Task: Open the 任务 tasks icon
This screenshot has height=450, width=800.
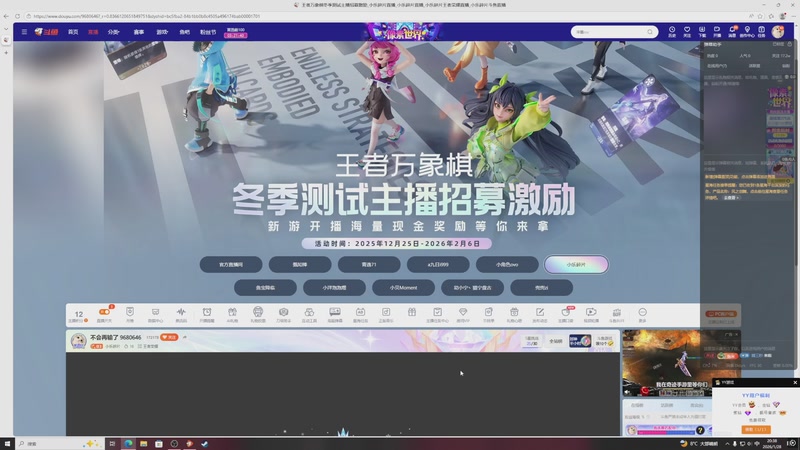Action: point(761,32)
